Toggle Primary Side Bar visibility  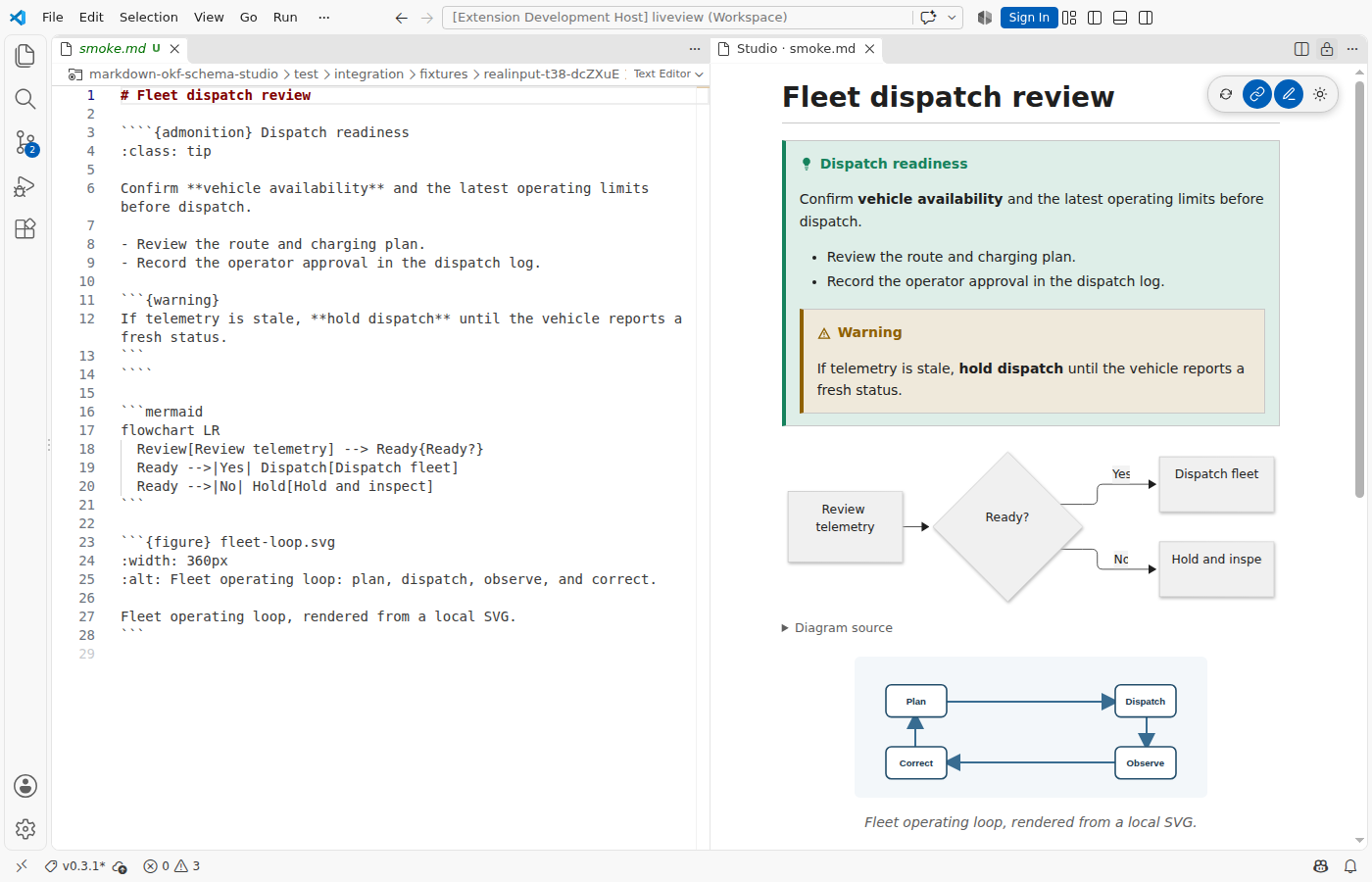pos(1095,18)
